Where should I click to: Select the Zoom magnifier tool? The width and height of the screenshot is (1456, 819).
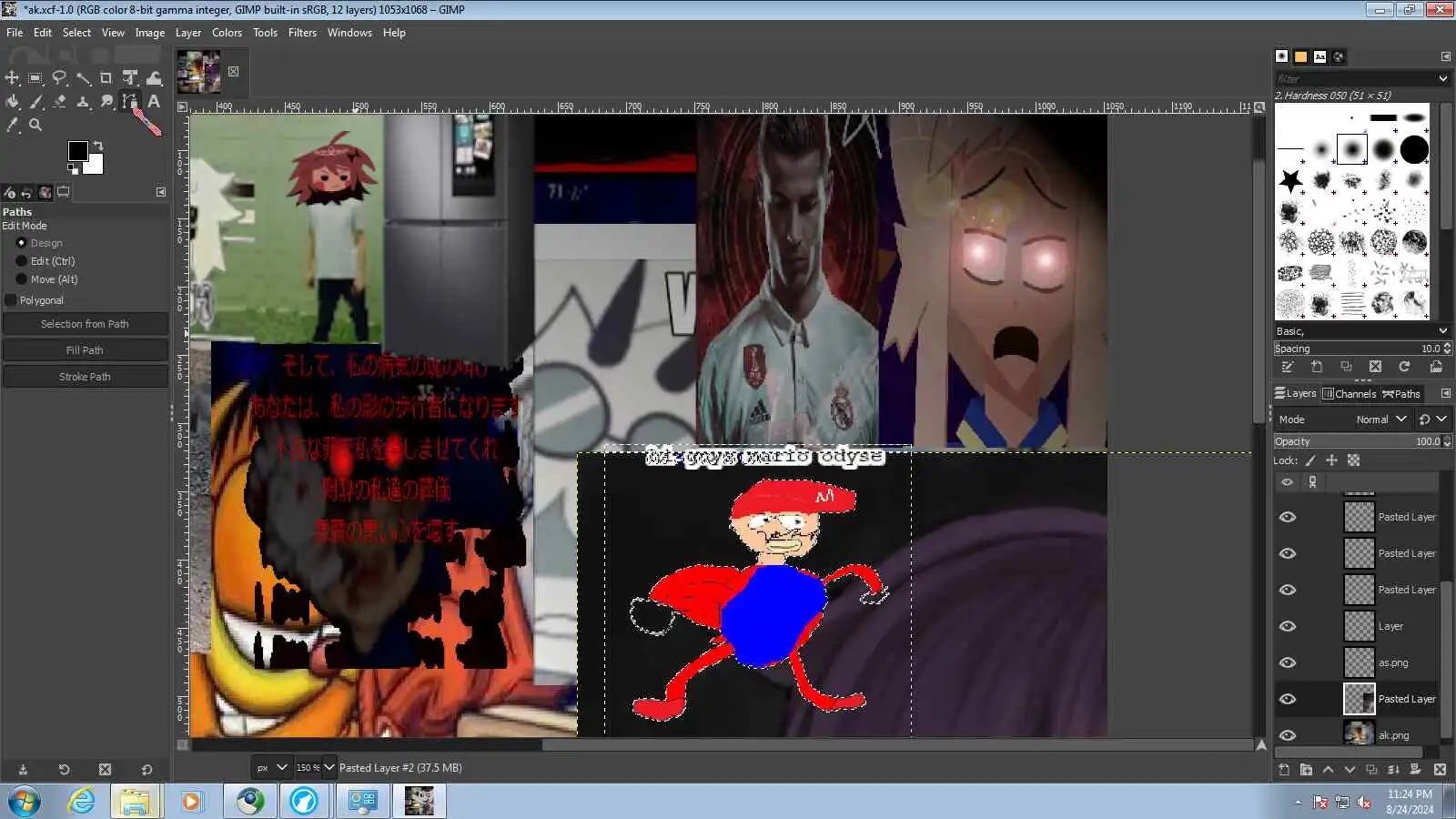[x=35, y=126]
